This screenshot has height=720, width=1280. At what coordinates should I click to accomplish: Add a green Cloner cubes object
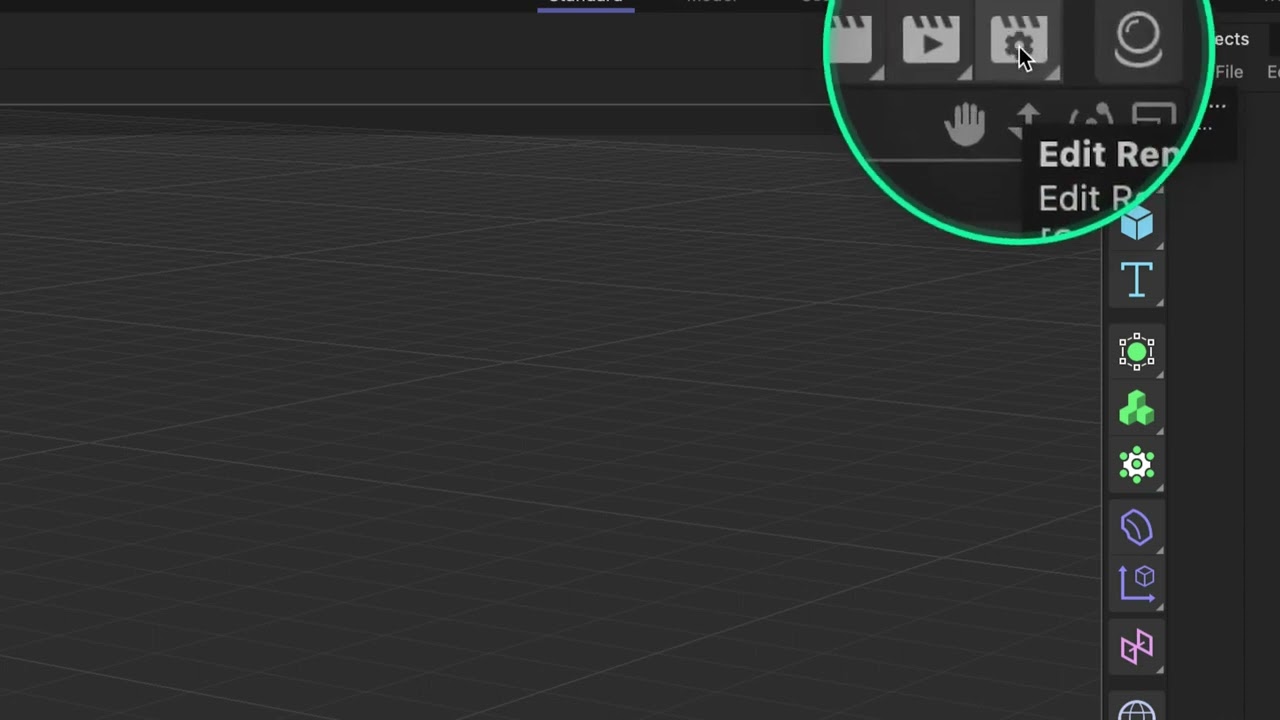pos(1137,408)
